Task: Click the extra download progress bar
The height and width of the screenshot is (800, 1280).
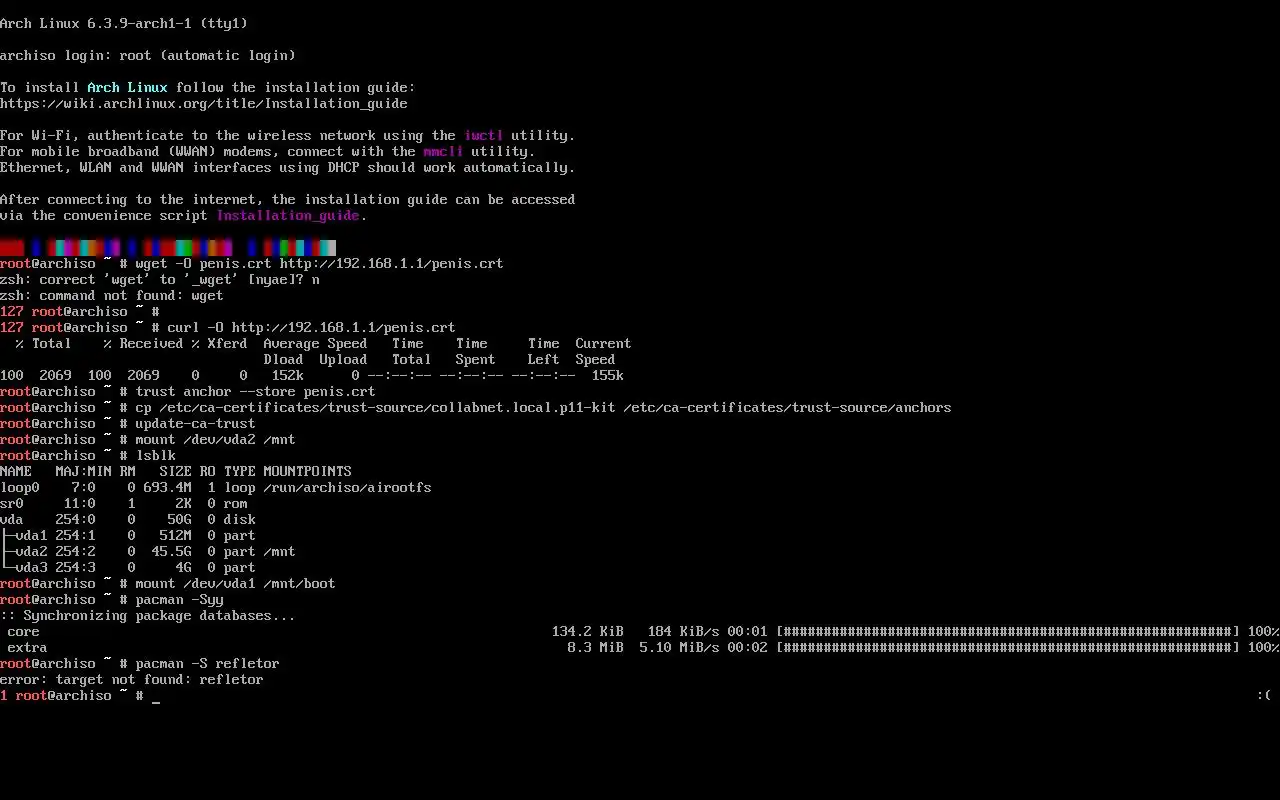Action: 1008,647
